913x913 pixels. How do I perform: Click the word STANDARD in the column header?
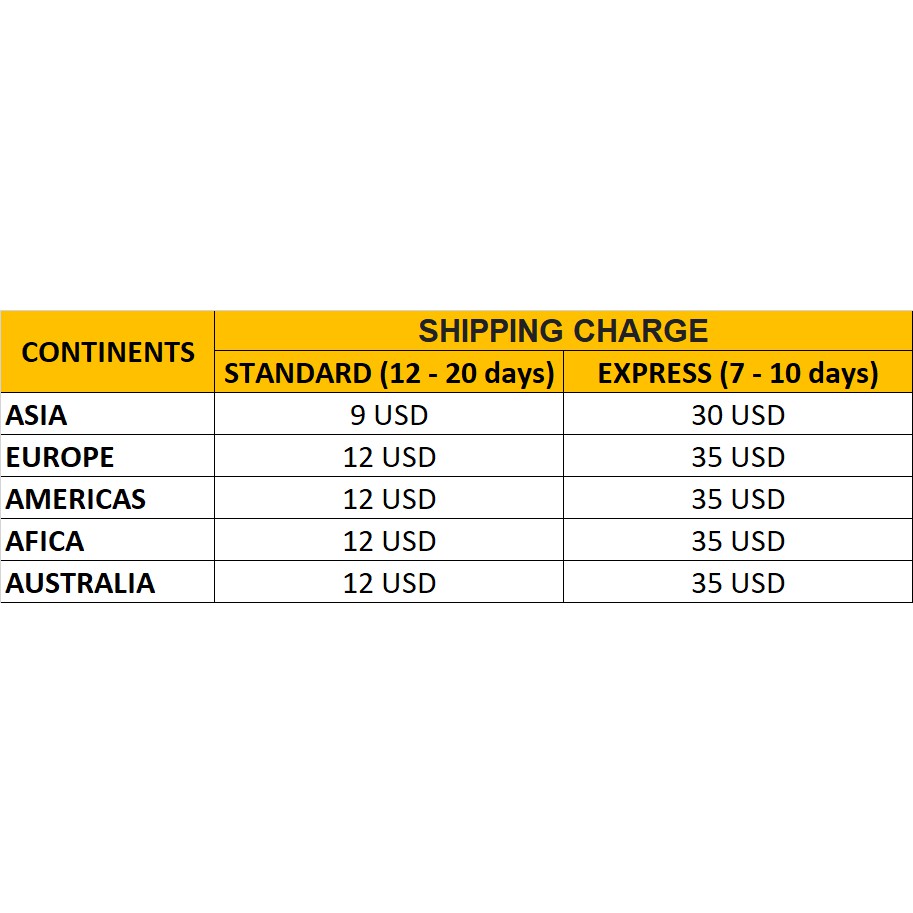point(297,373)
